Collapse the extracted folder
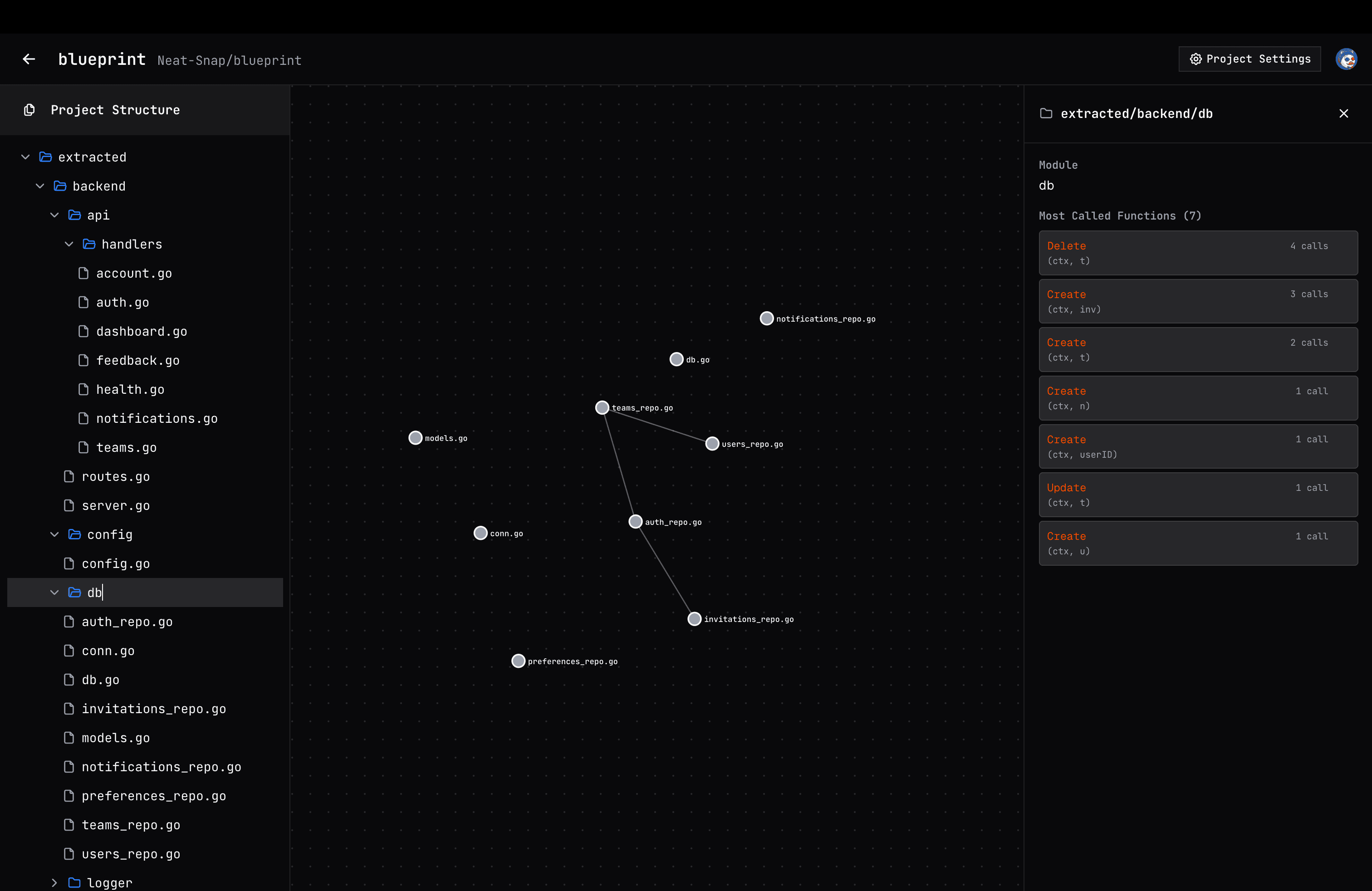 pyautogui.click(x=25, y=157)
